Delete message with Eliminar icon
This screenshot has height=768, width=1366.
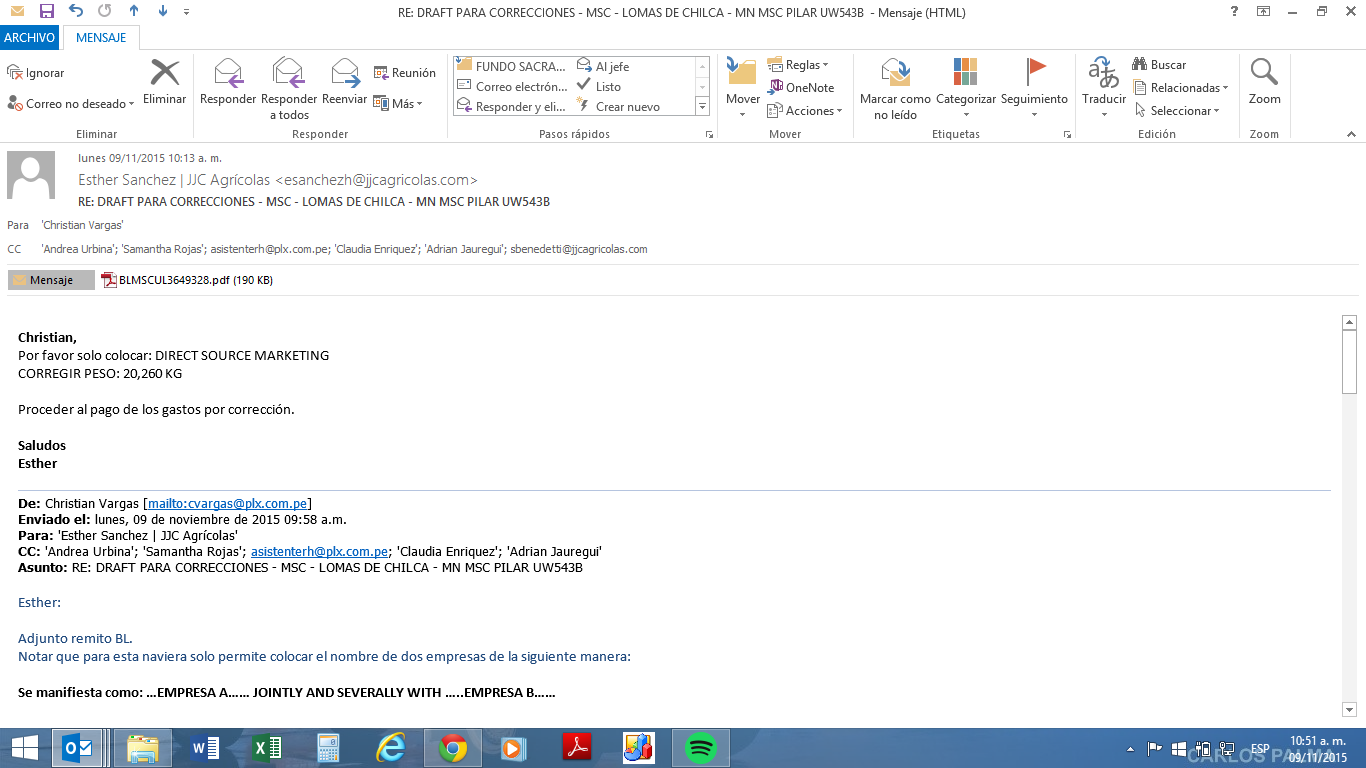click(164, 75)
